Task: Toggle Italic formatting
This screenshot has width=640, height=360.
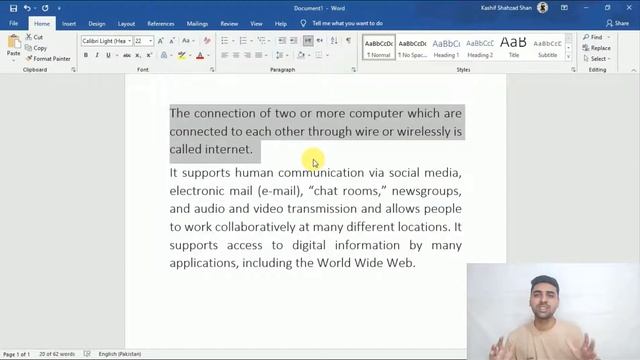Action: coord(97,55)
